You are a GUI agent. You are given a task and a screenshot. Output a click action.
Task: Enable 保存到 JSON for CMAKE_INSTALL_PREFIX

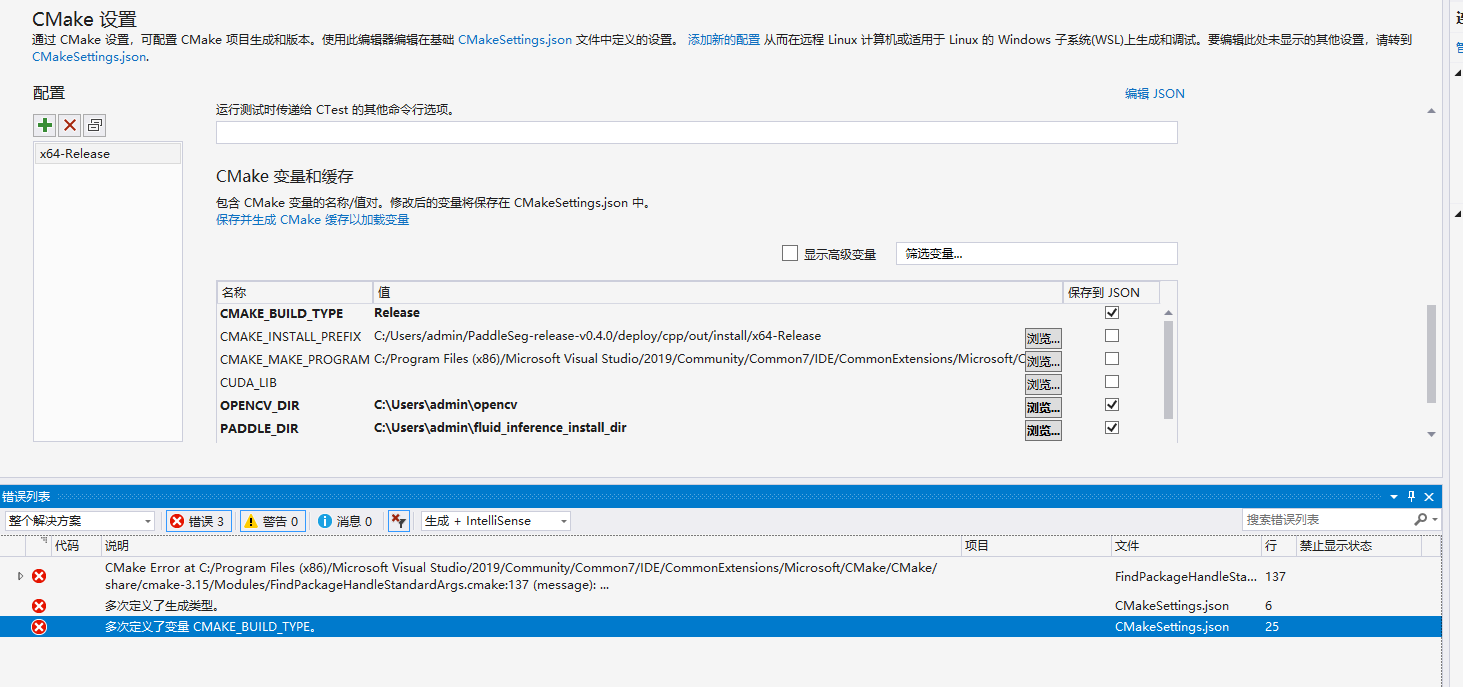coord(1111,337)
